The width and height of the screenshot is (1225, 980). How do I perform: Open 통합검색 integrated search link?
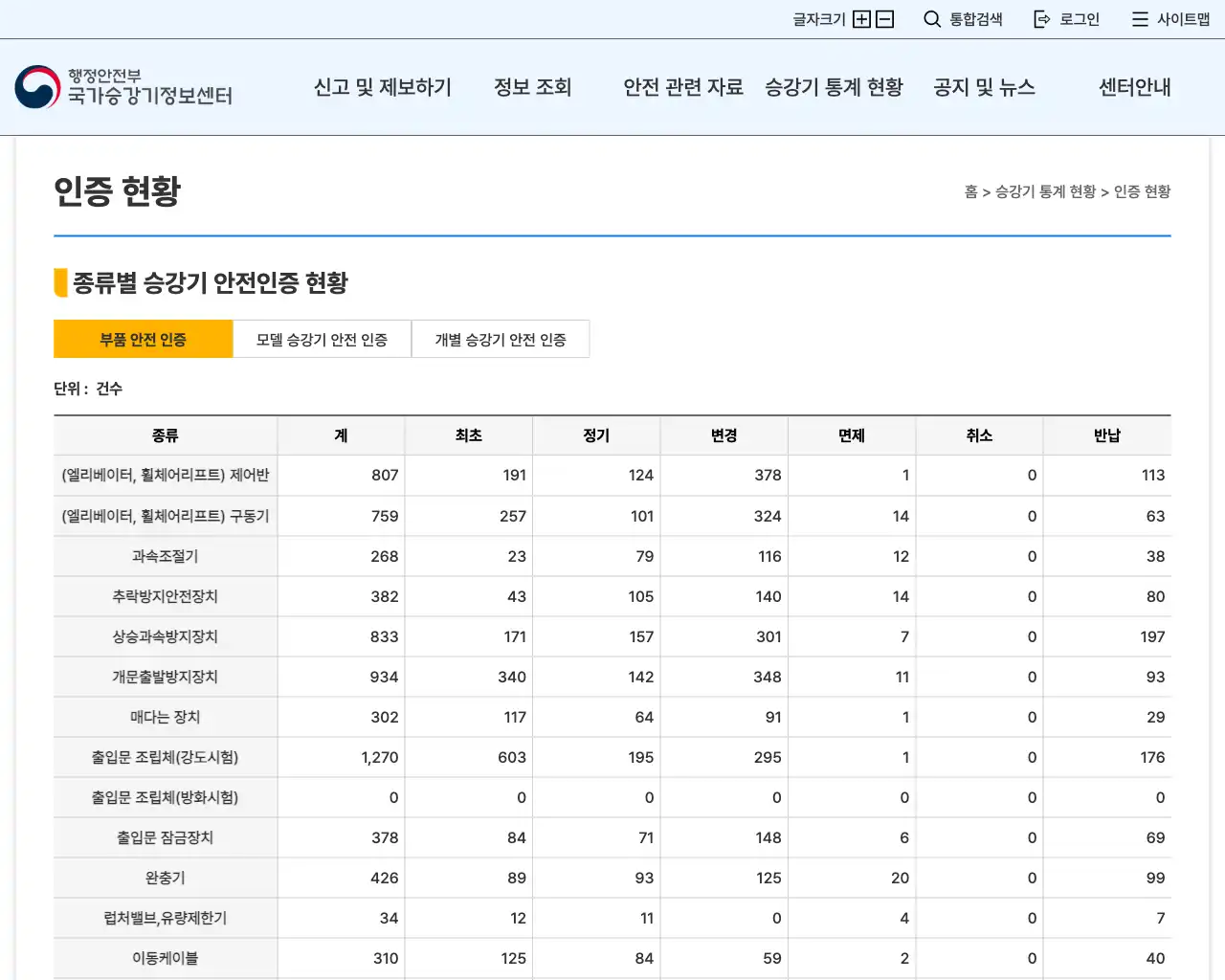(x=976, y=19)
